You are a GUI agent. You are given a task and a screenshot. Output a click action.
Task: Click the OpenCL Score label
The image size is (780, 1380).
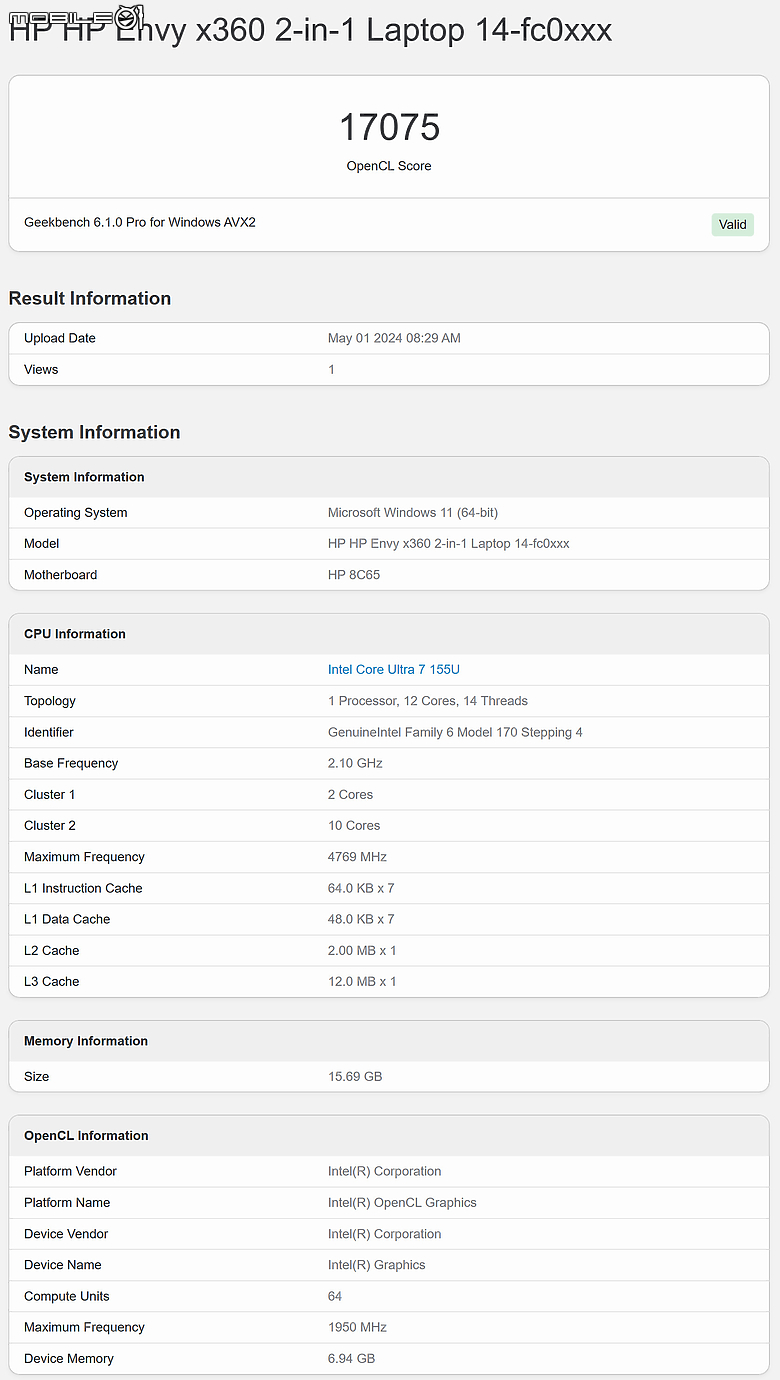[389, 166]
